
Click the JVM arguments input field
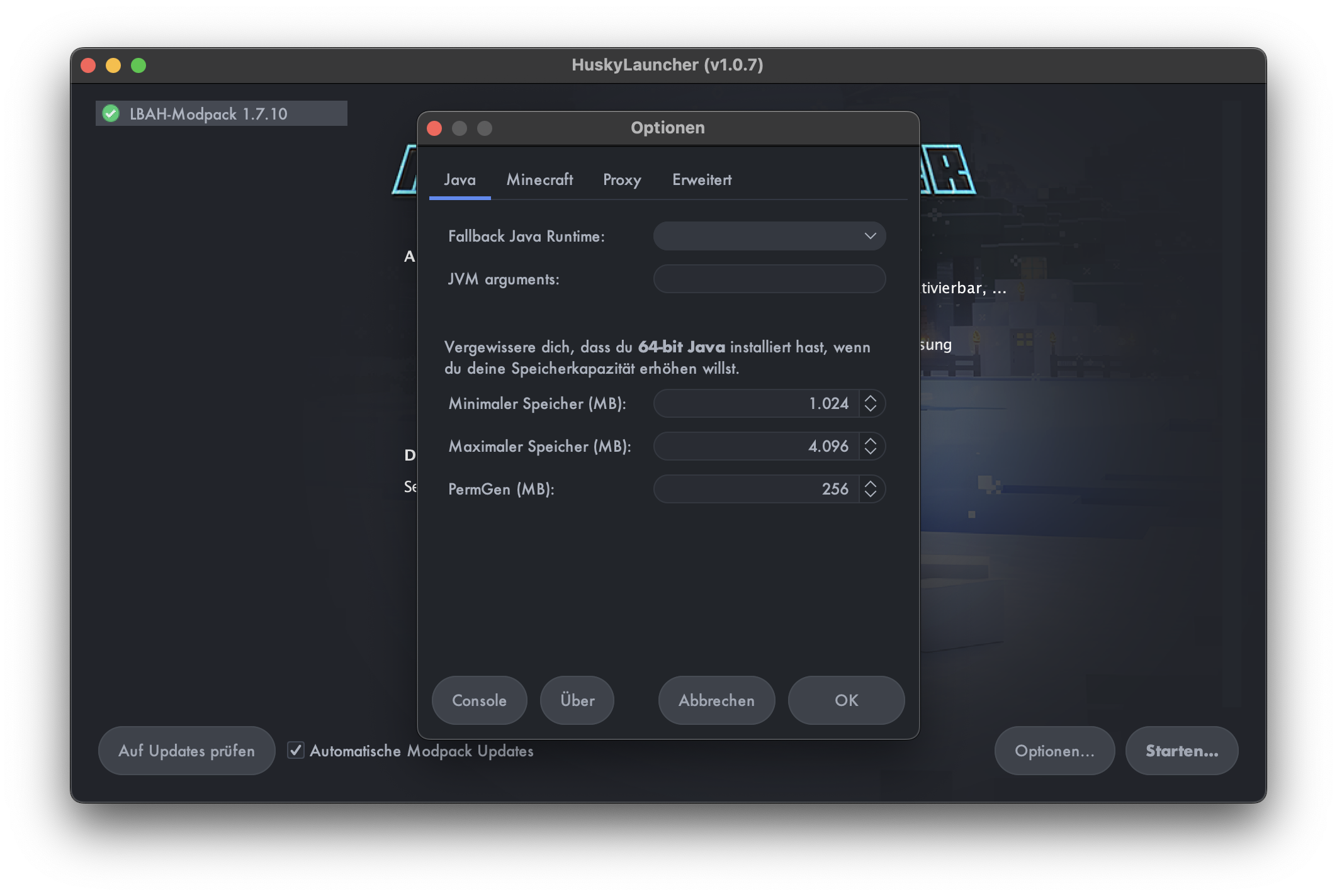pos(769,279)
